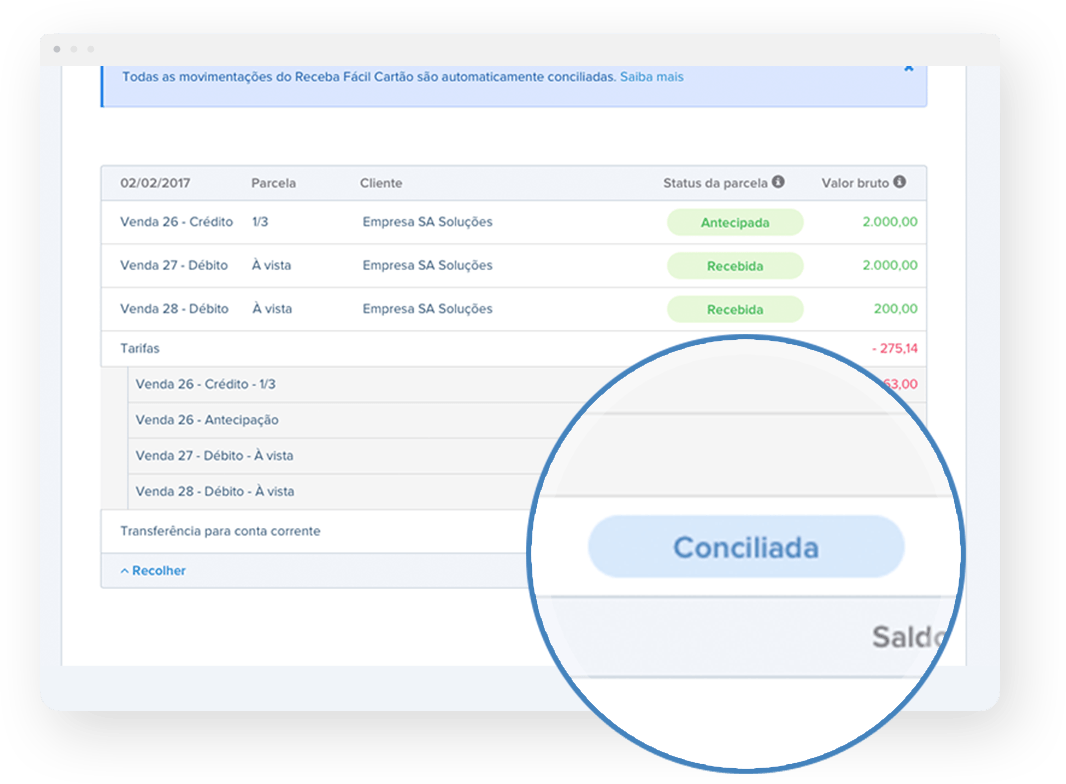Click À vista for Venda 28
1066x784 pixels.
(x=272, y=309)
